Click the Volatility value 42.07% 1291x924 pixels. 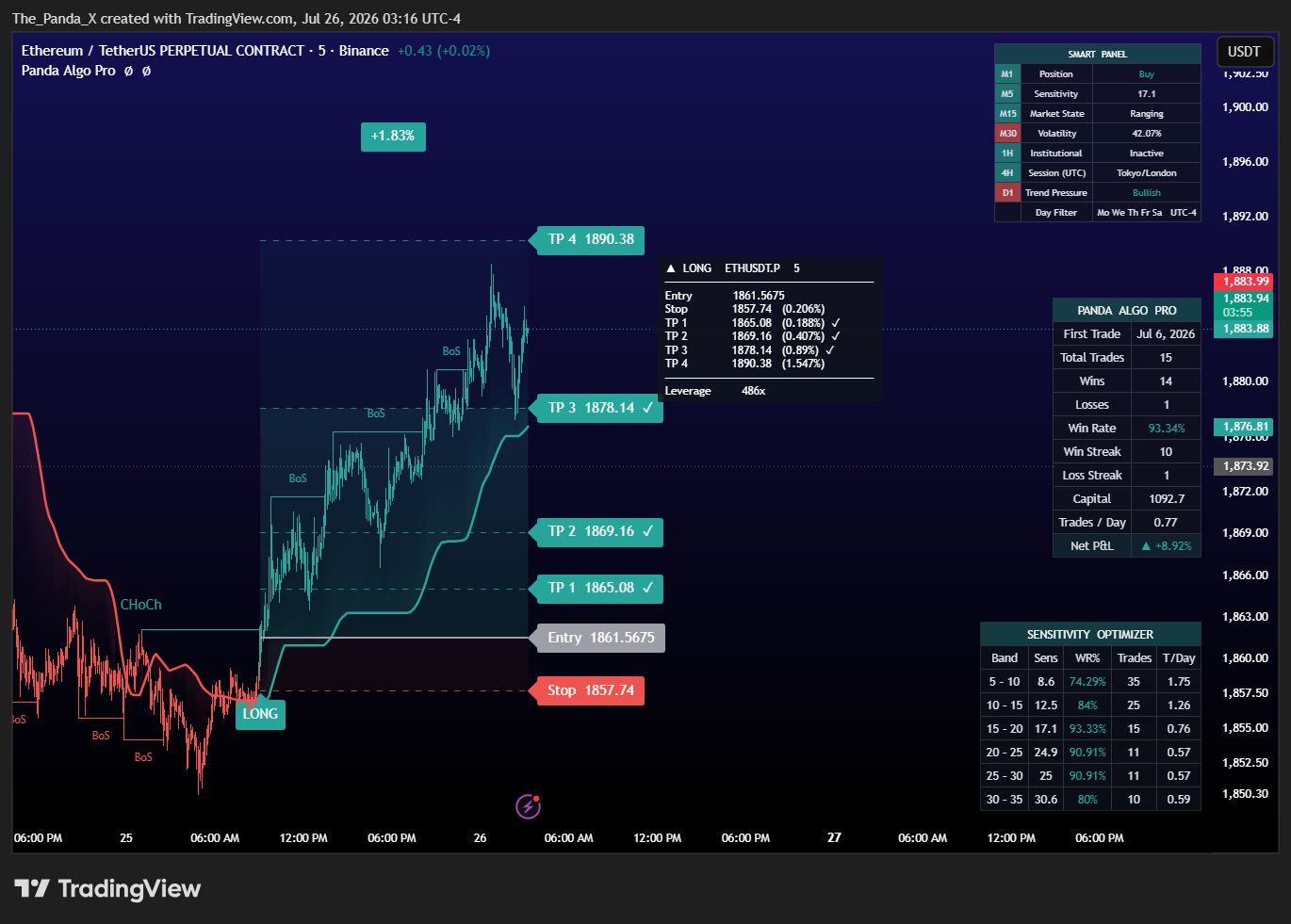coord(1146,133)
